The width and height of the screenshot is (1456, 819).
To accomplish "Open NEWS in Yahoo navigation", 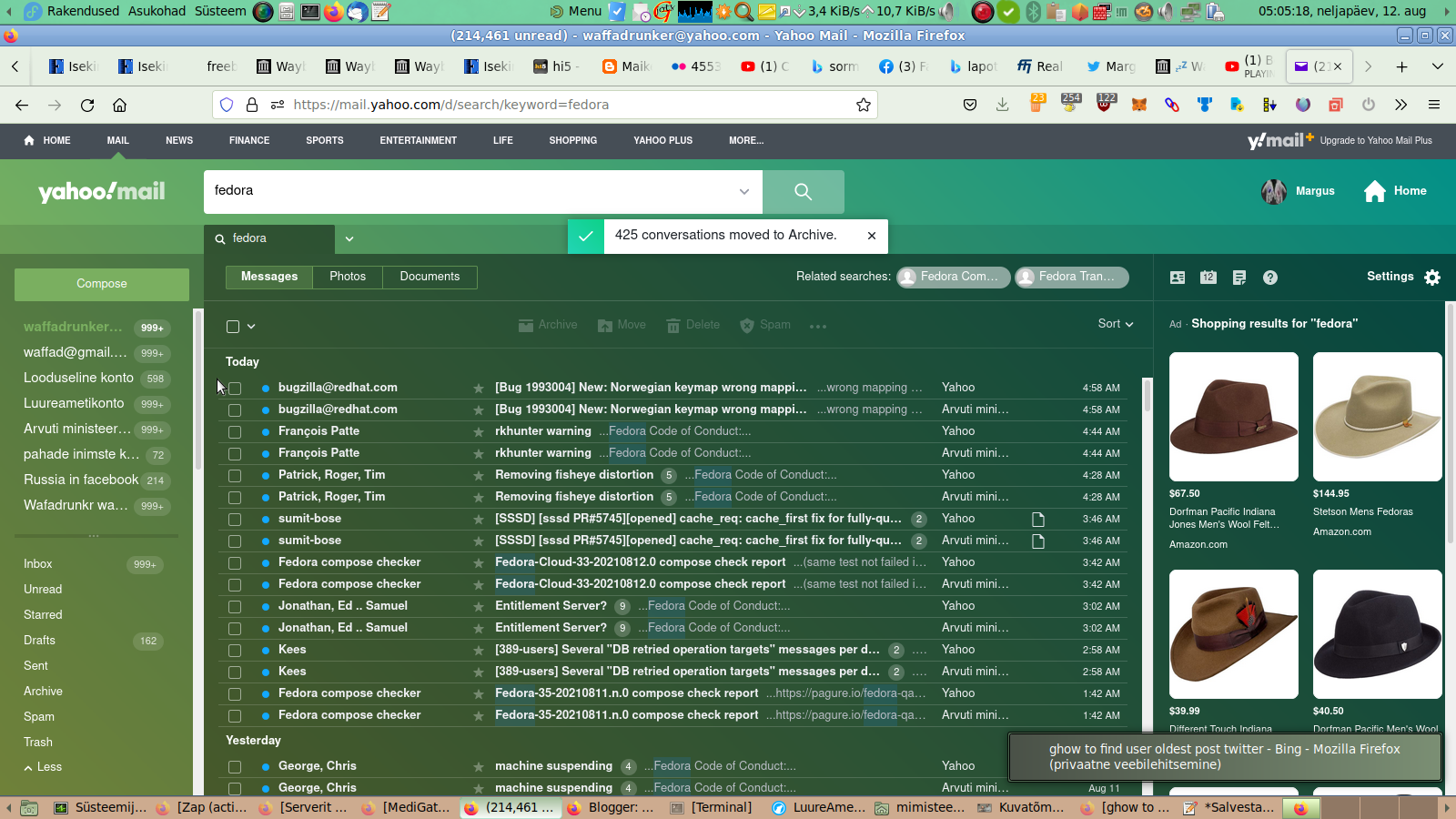I will tap(179, 141).
